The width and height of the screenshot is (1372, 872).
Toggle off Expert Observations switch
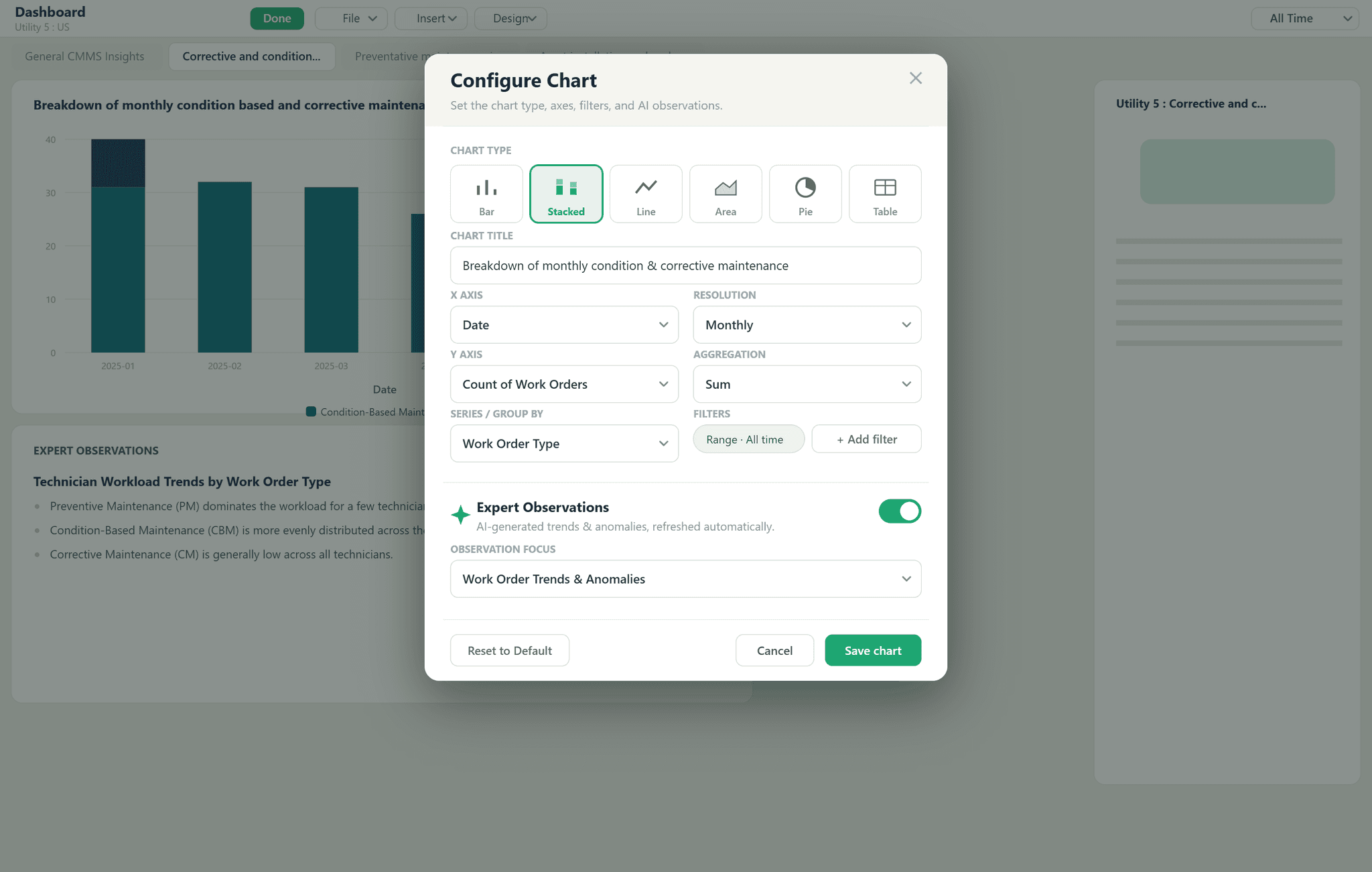click(900, 511)
